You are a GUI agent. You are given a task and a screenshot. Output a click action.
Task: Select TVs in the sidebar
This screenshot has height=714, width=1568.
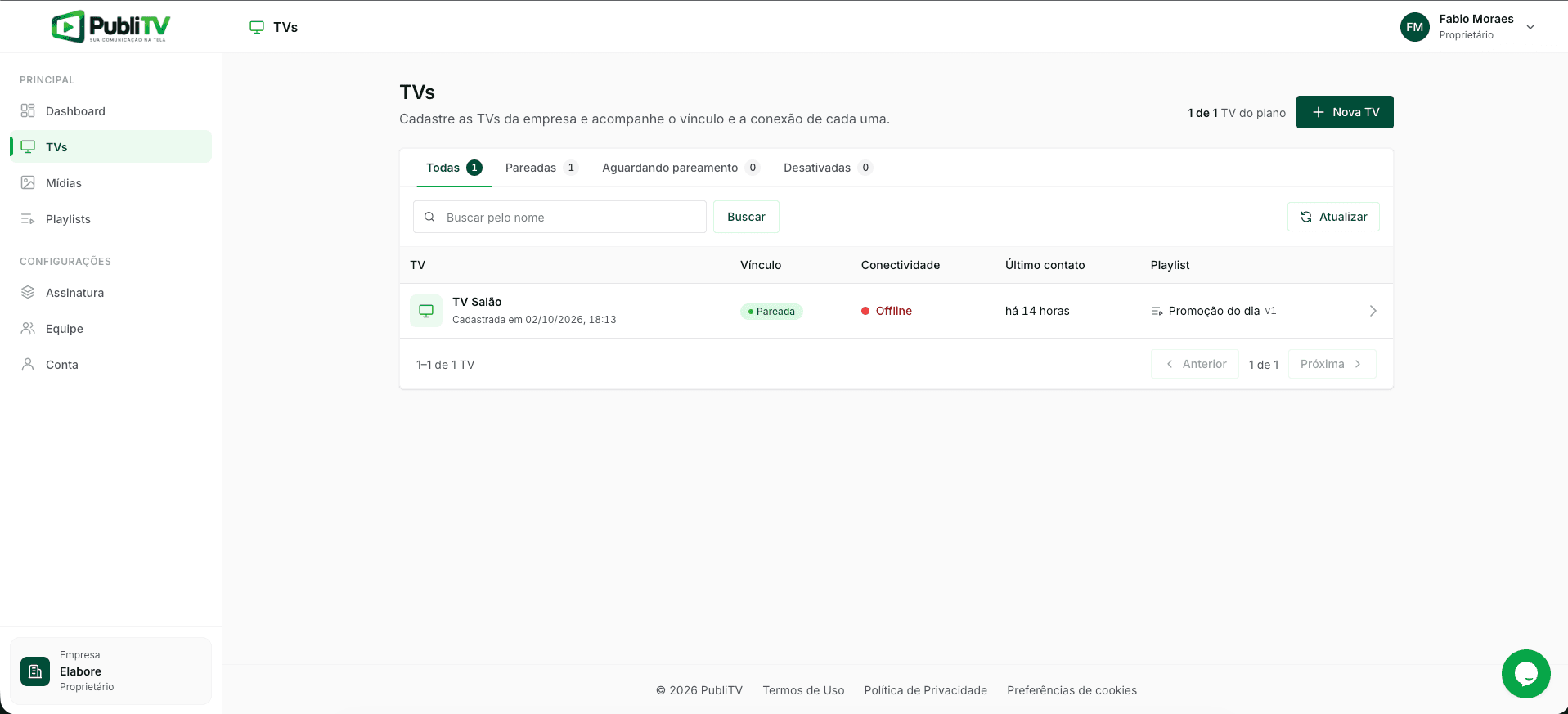(x=110, y=147)
